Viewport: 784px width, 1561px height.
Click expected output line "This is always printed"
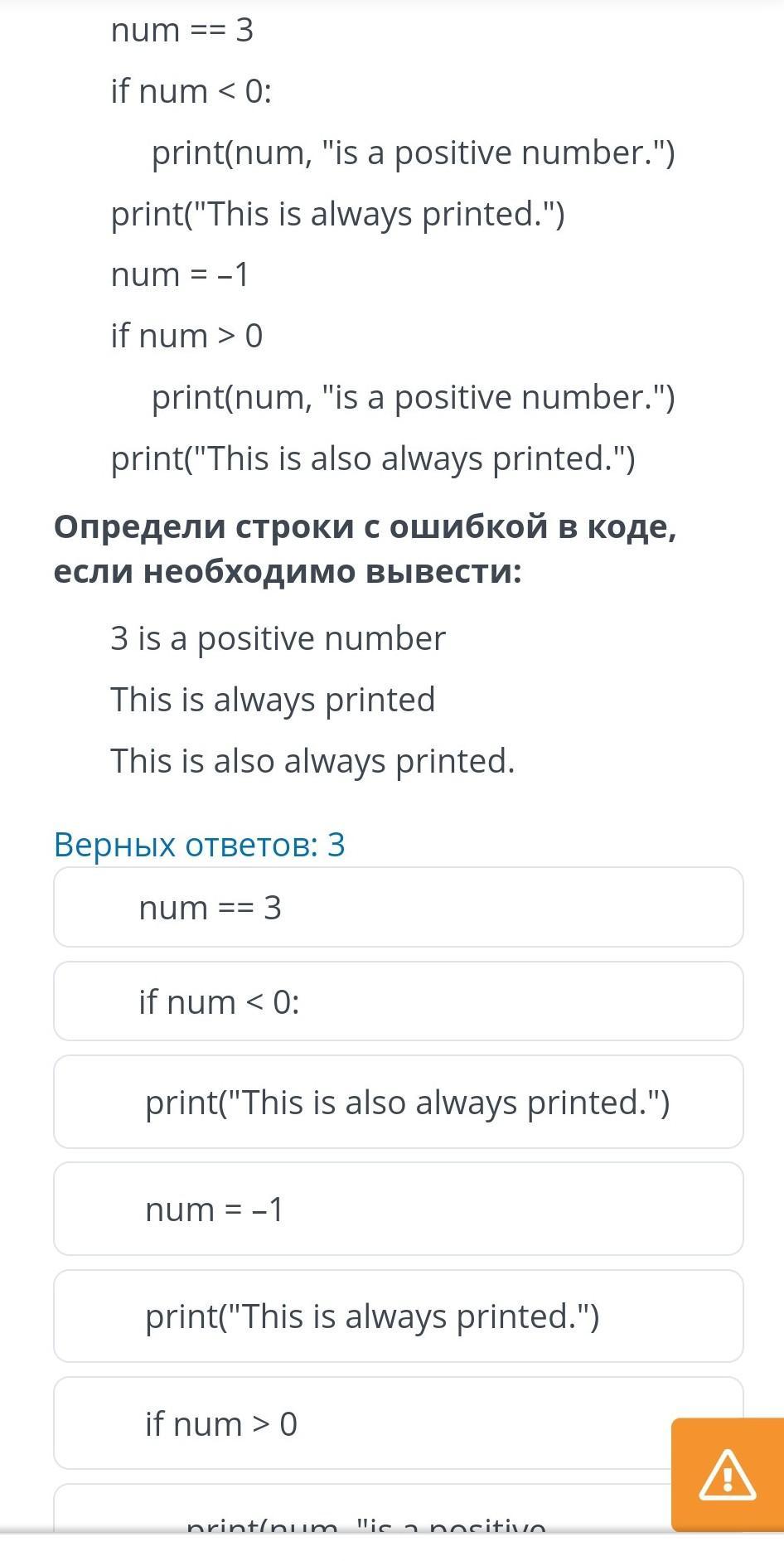click(273, 700)
